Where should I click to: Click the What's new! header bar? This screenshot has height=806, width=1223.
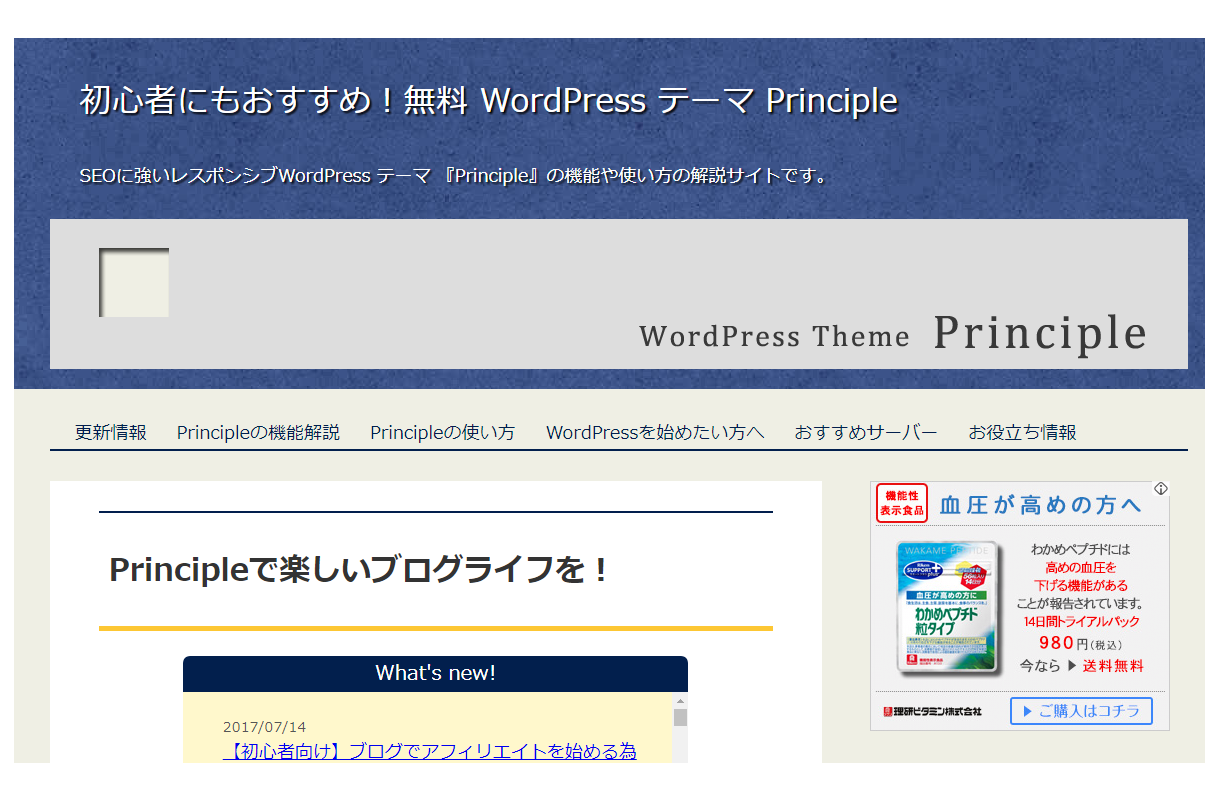(435, 673)
